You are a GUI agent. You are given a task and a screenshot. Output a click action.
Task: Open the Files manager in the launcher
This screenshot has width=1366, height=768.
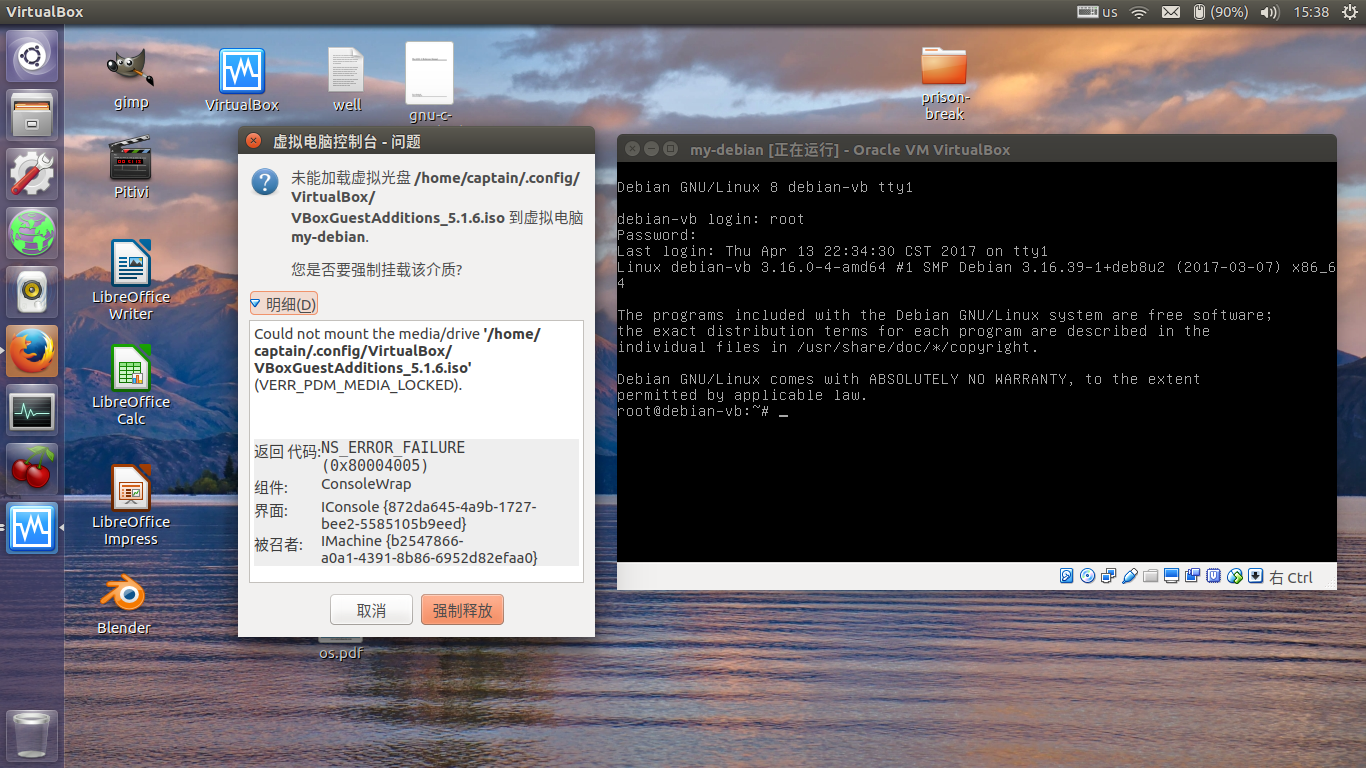pyautogui.click(x=32, y=115)
